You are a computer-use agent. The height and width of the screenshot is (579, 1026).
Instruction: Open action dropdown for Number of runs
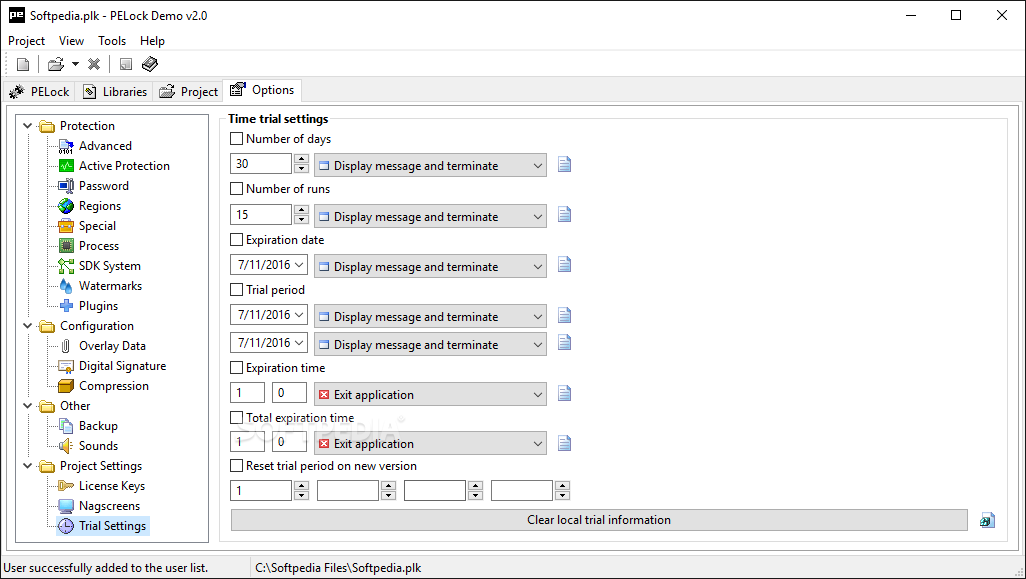pyautogui.click(x=431, y=216)
